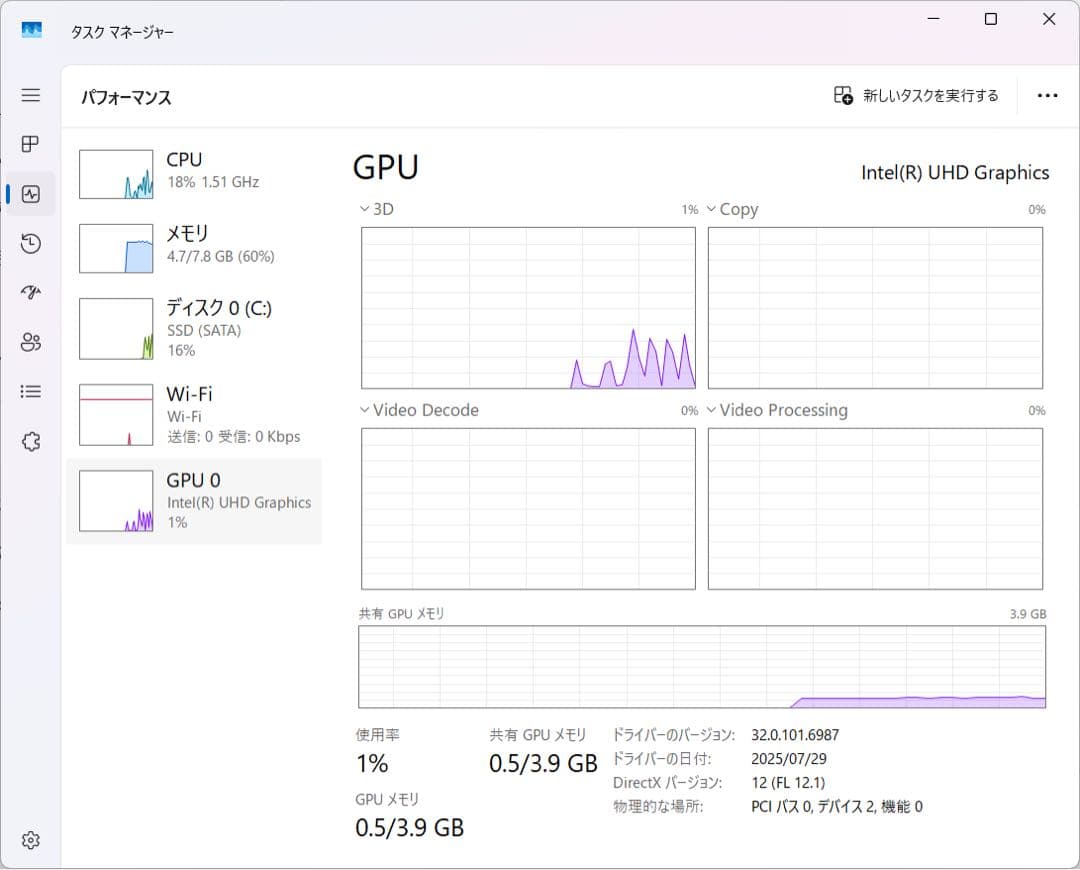Click 新しいタスクを実行する to run new task
Viewport: 1080px width, 870px height.
(915, 95)
